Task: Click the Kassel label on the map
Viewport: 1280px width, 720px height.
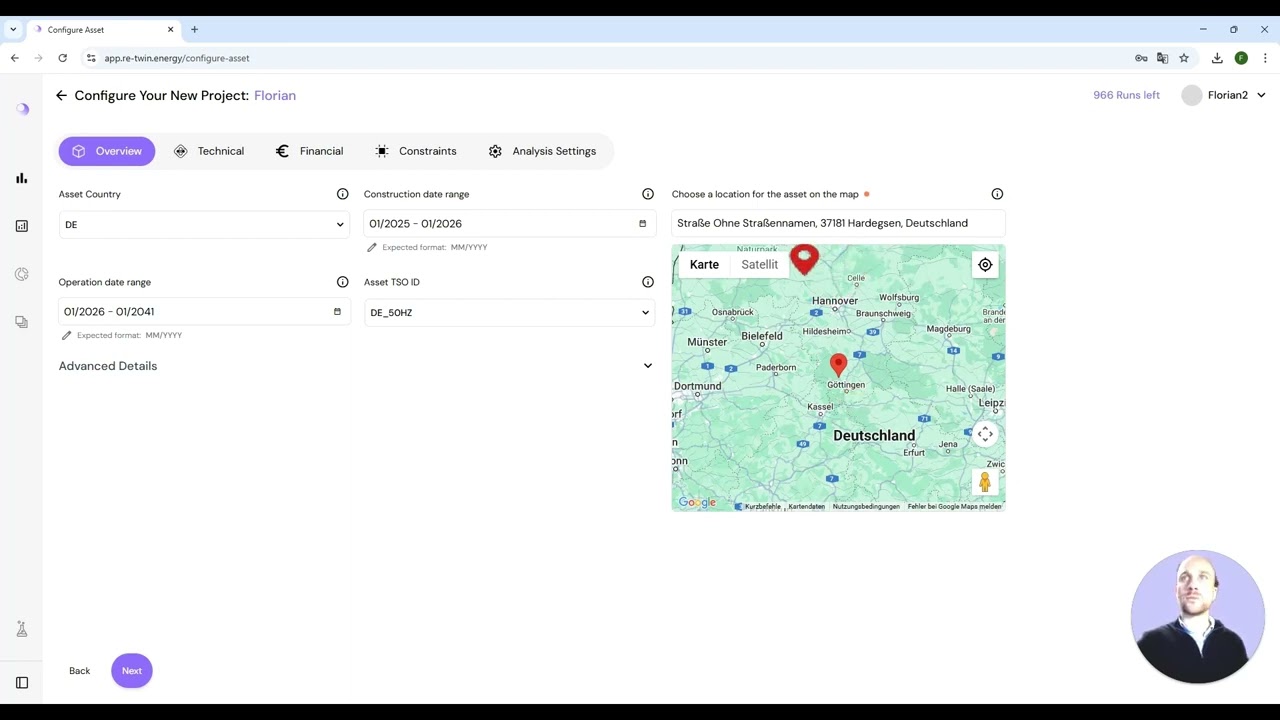Action: 820,407
